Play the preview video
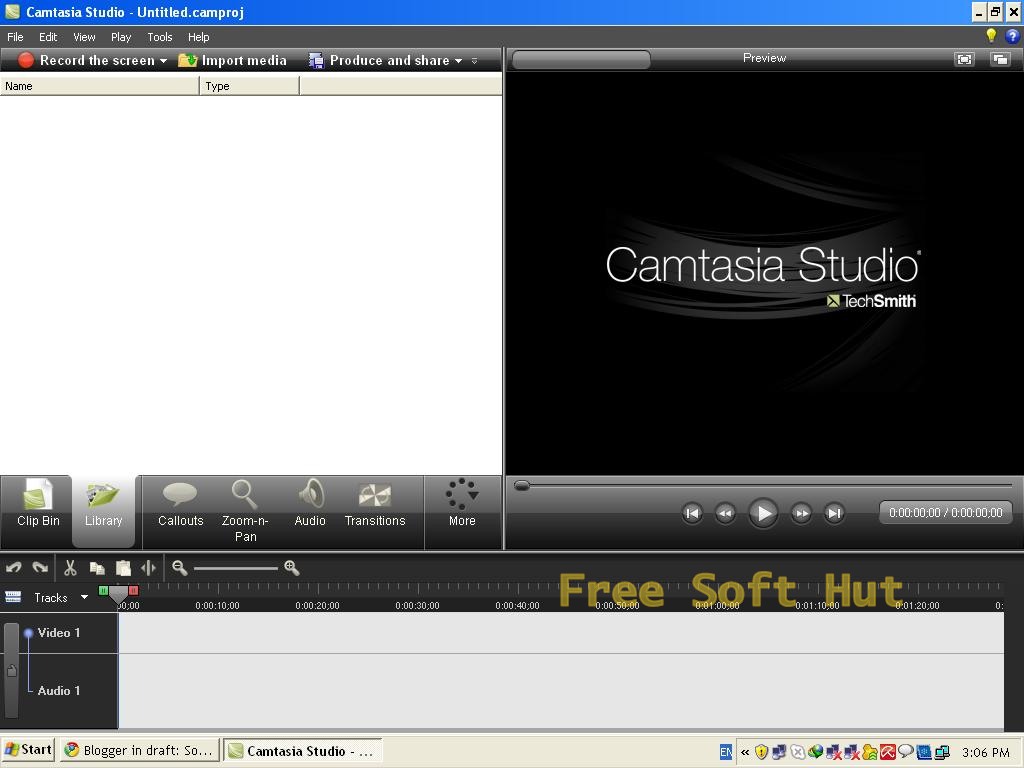 click(x=763, y=513)
